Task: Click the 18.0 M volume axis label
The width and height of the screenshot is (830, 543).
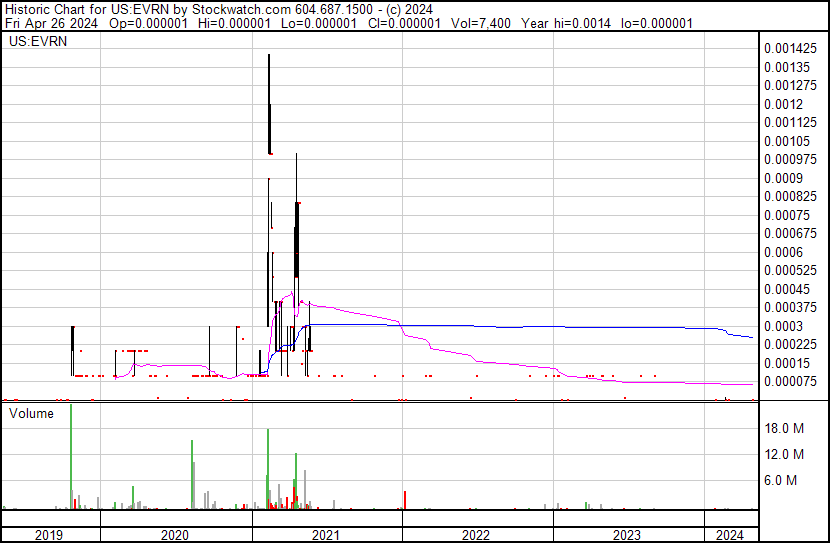Action: (x=784, y=428)
